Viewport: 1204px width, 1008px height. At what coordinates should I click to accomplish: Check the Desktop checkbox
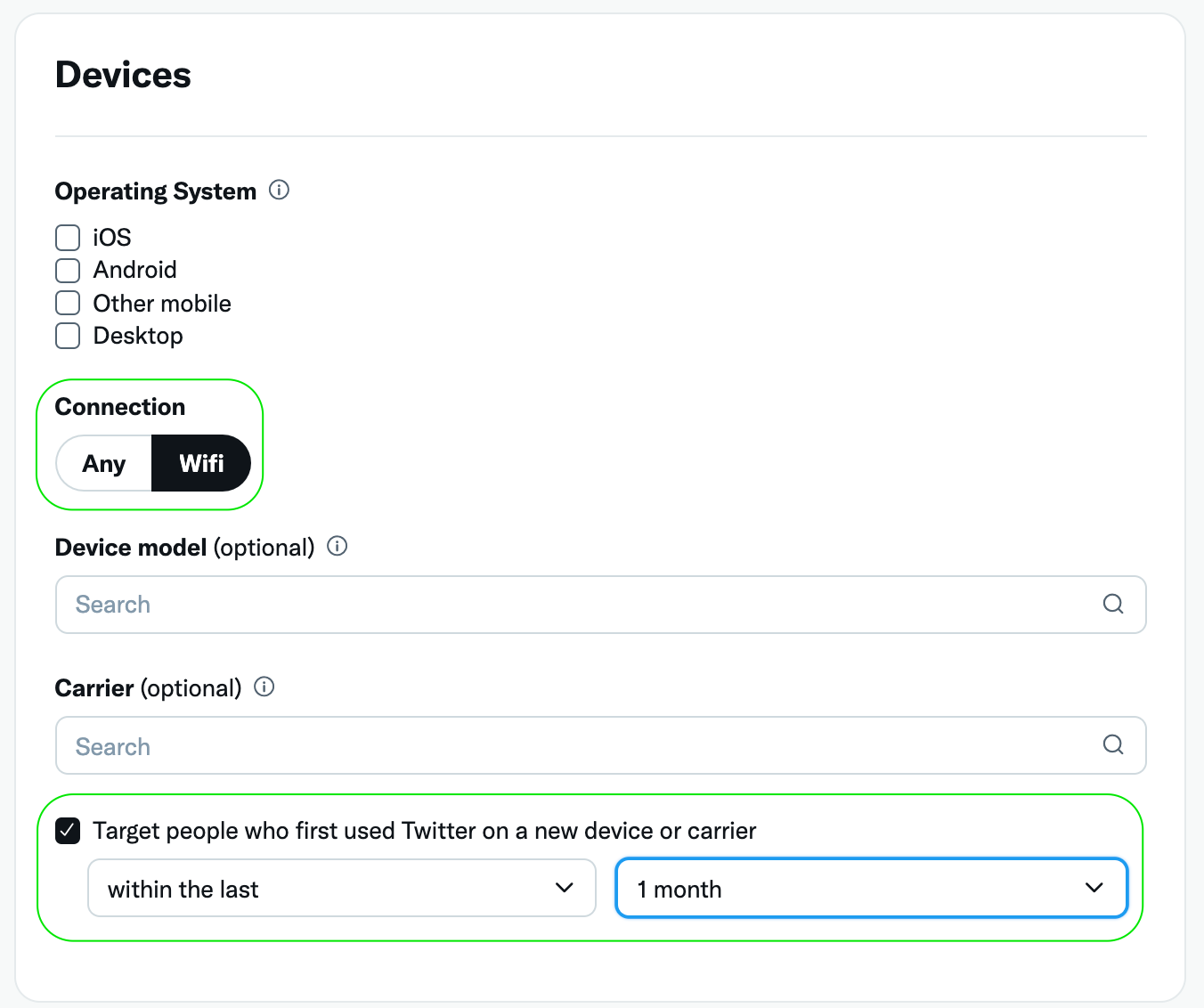coord(68,336)
